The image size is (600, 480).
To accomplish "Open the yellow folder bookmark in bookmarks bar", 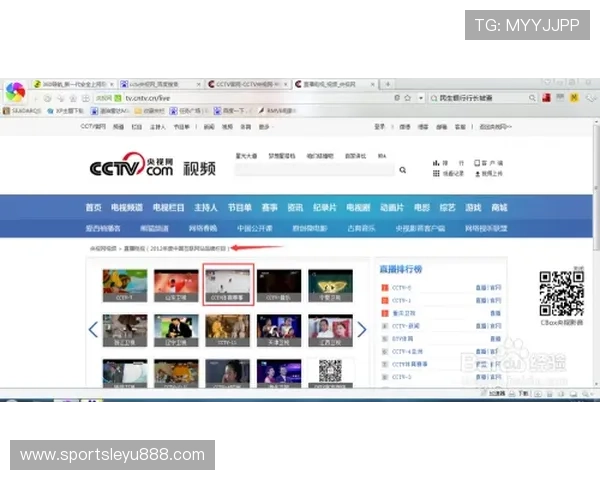I will click(x=150, y=111).
